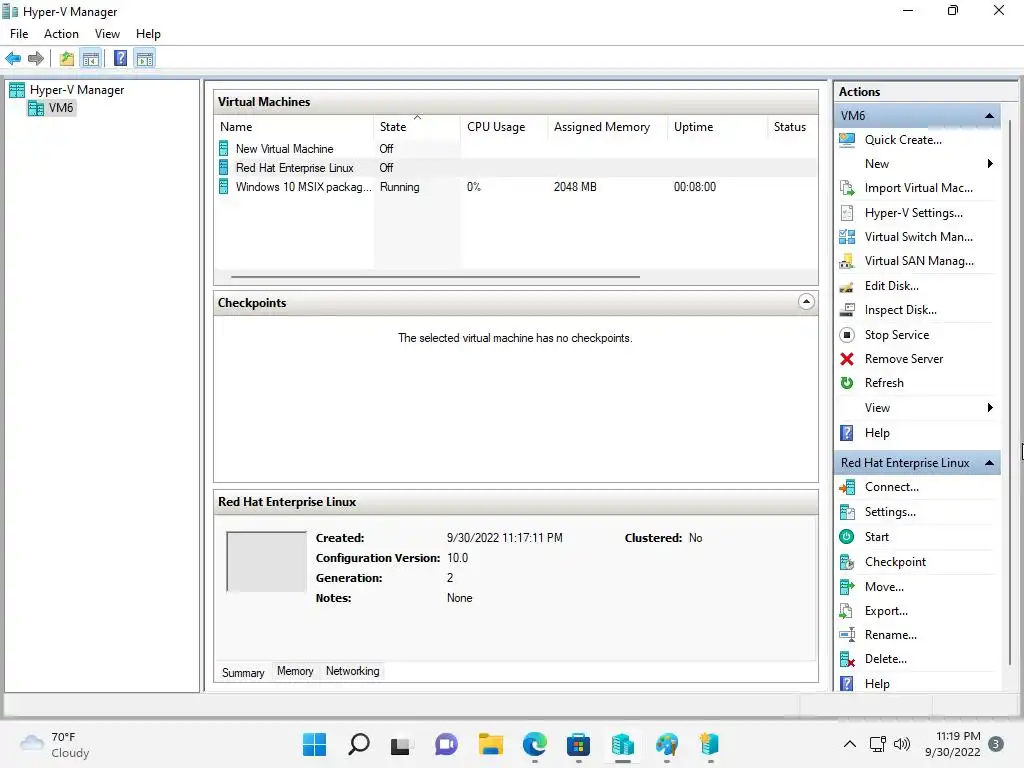This screenshot has width=1024, height=768.
Task: Click the Forward arrow in toolbar
Action: pos(36,59)
